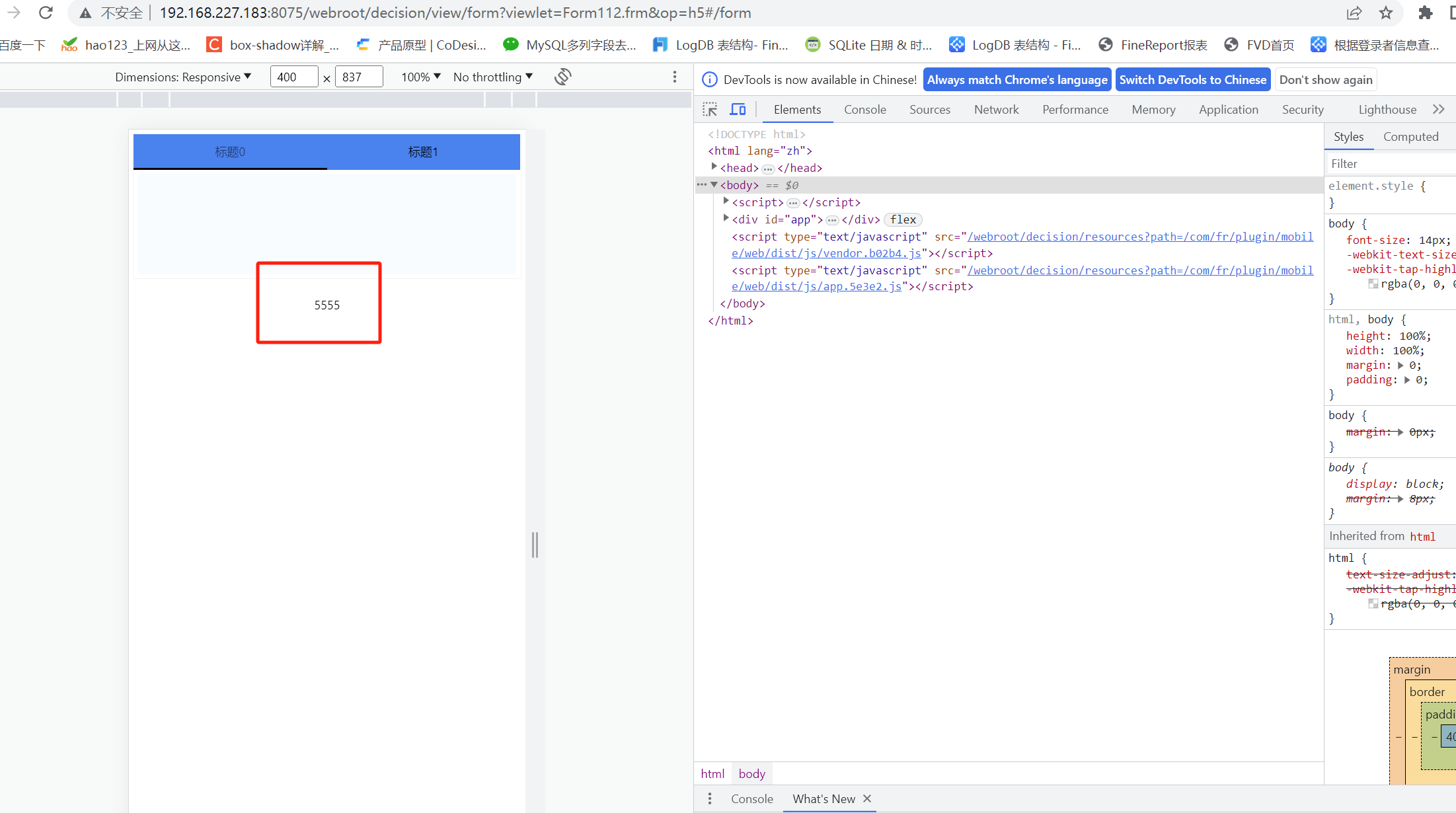
Task: Select the 标题0 tab in the page
Action: coord(230,151)
